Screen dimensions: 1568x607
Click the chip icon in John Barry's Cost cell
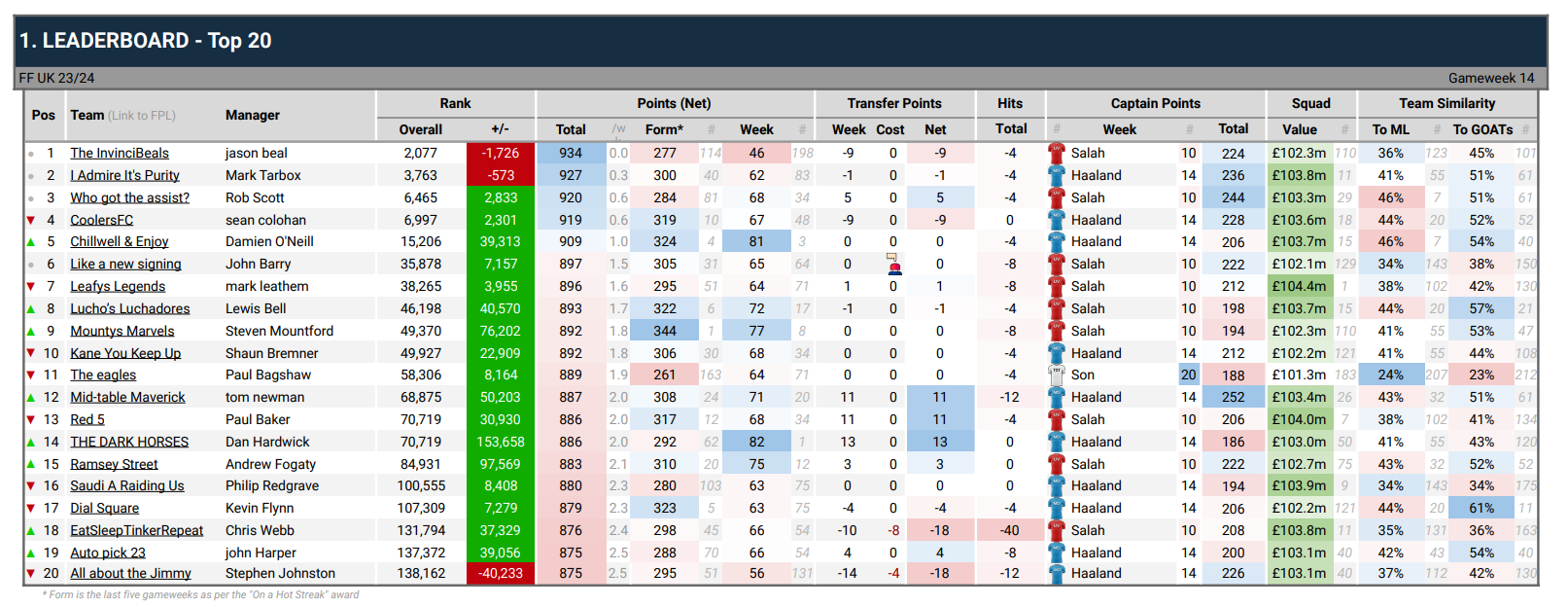pyautogui.click(x=893, y=265)
